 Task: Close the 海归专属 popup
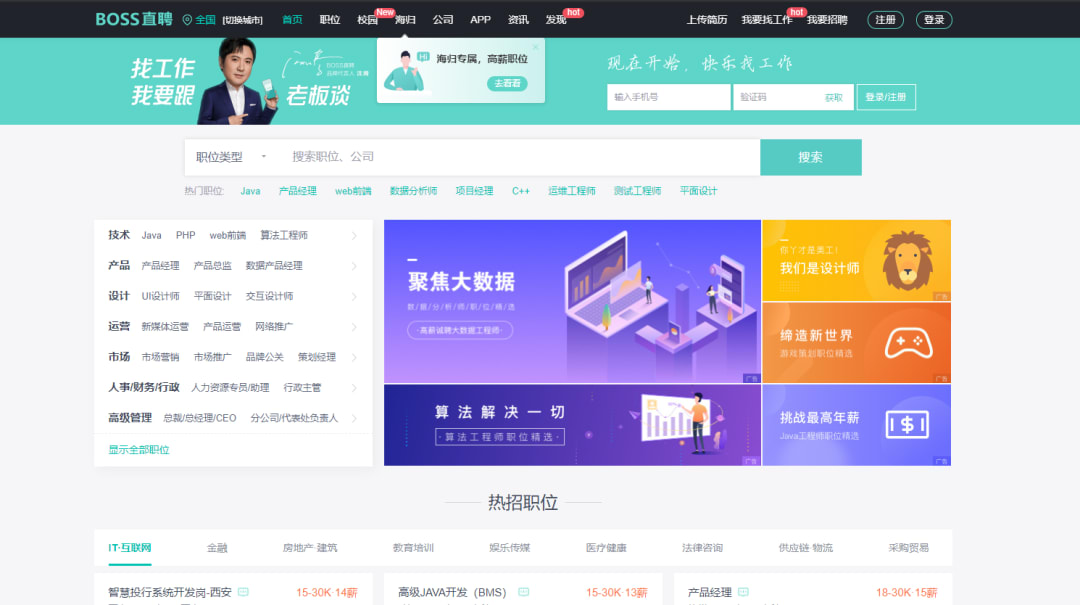pos(535,48)
